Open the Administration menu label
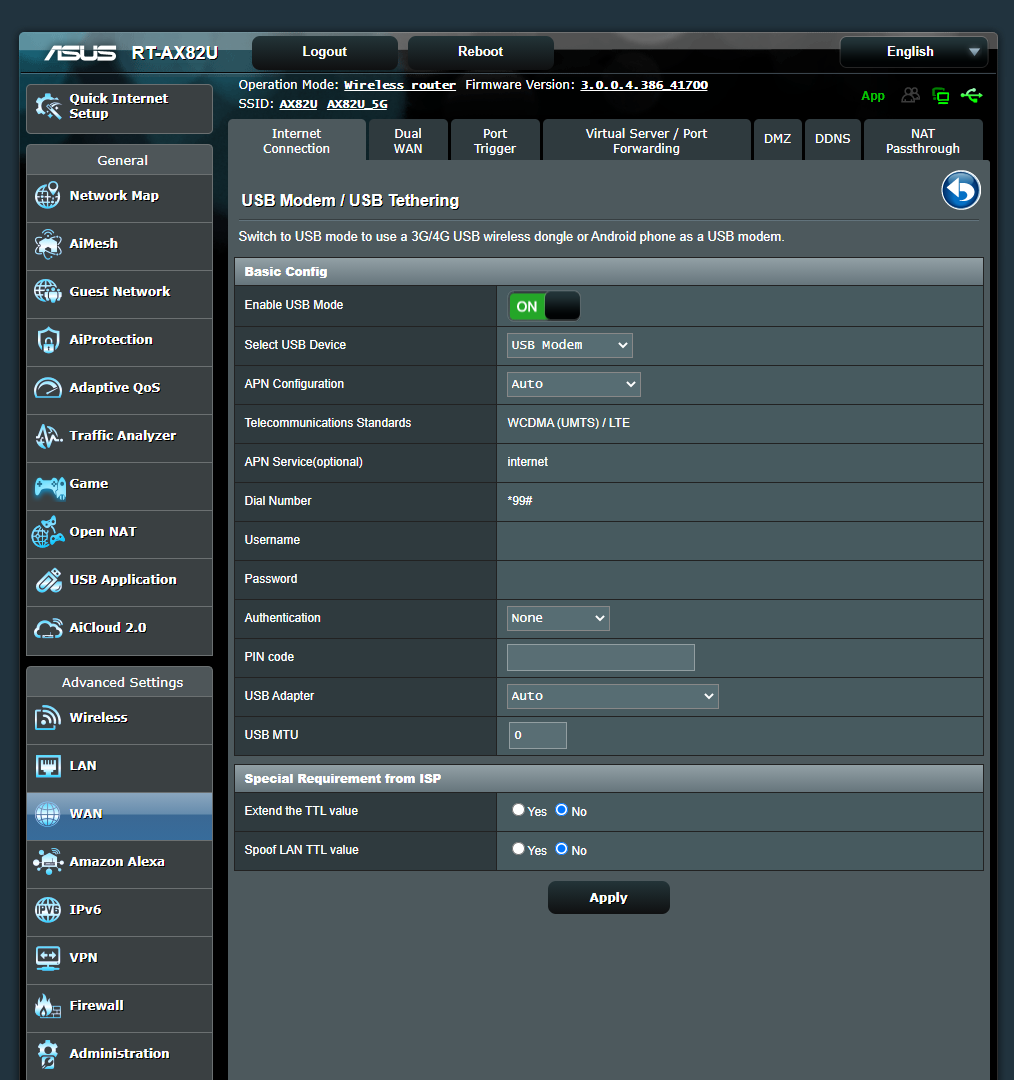Image resolution: width=1014 pixels, height=1080 pixels. (119, 1053)
